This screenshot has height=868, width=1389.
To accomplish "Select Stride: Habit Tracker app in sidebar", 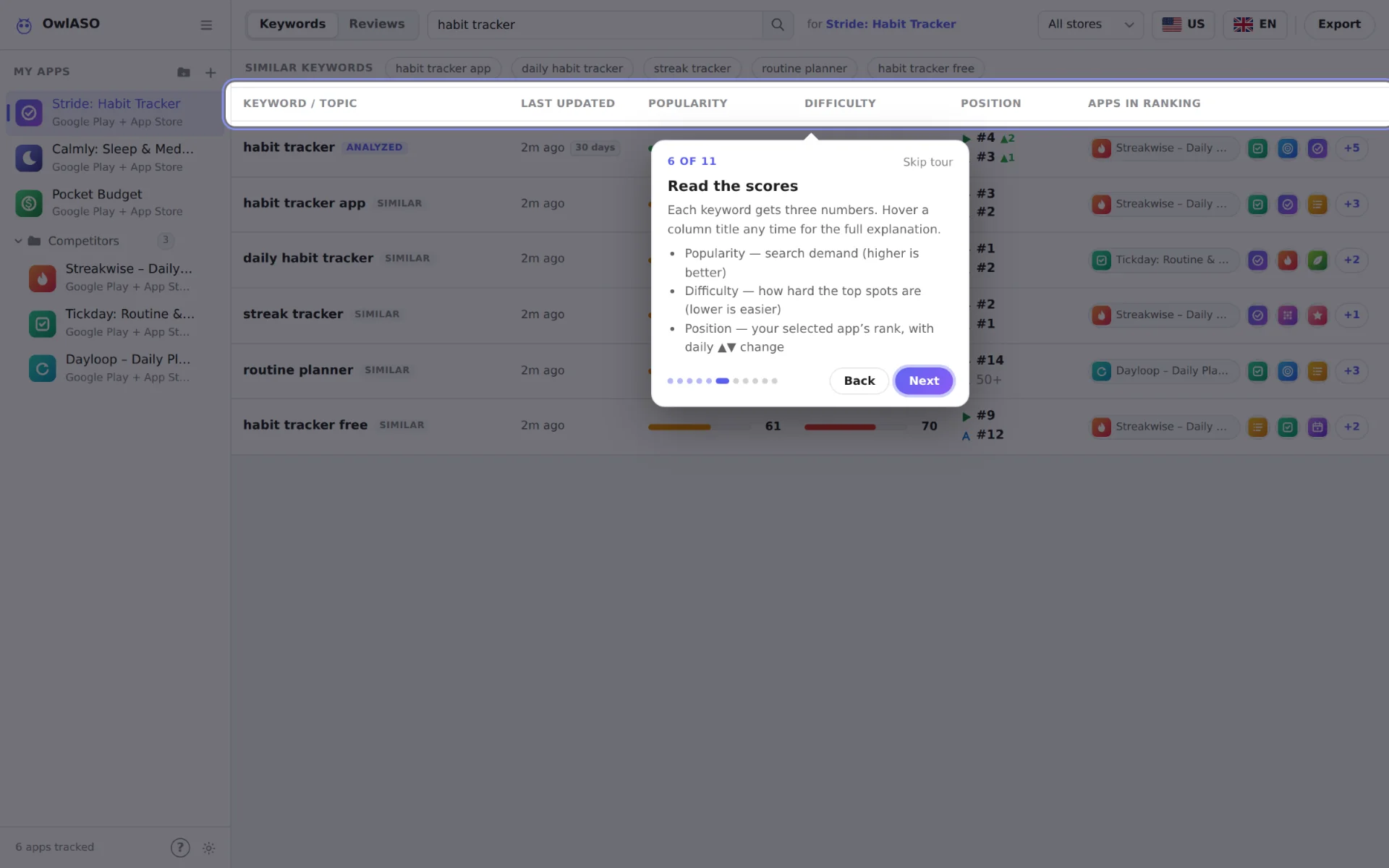I will click(116, 113).
